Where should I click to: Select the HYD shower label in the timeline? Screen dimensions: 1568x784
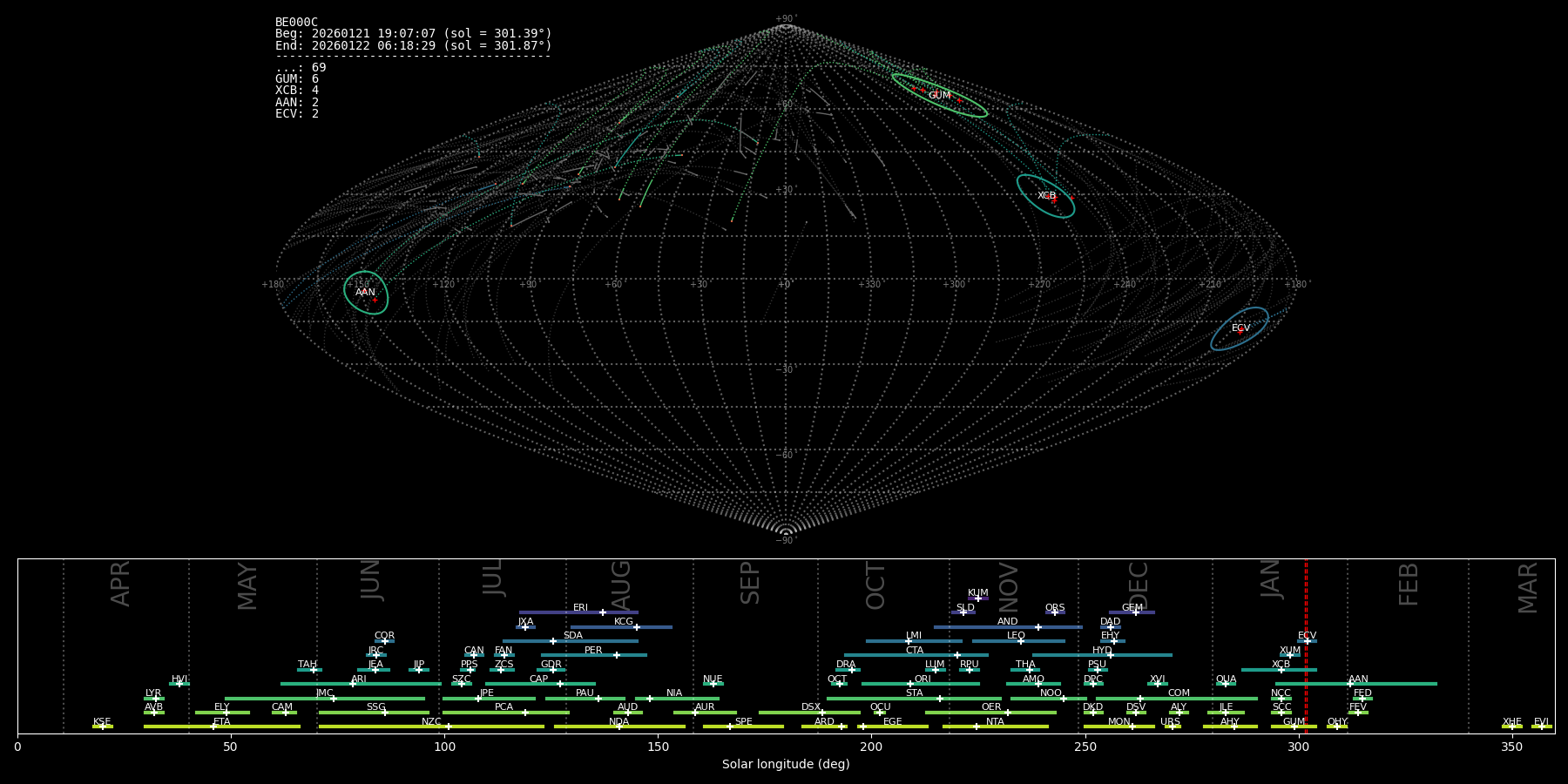1102,651
